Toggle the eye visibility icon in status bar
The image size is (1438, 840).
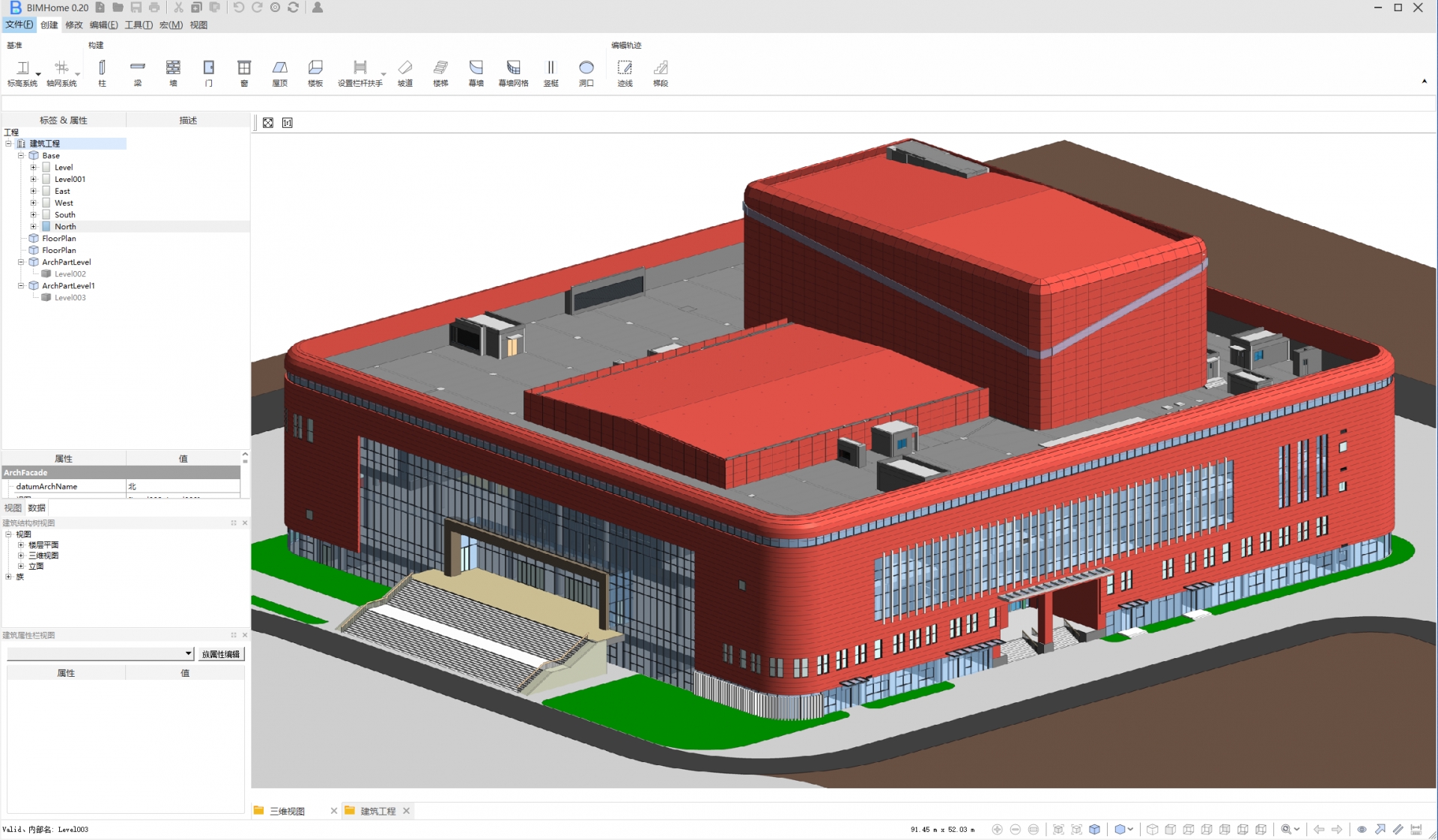1362,830
